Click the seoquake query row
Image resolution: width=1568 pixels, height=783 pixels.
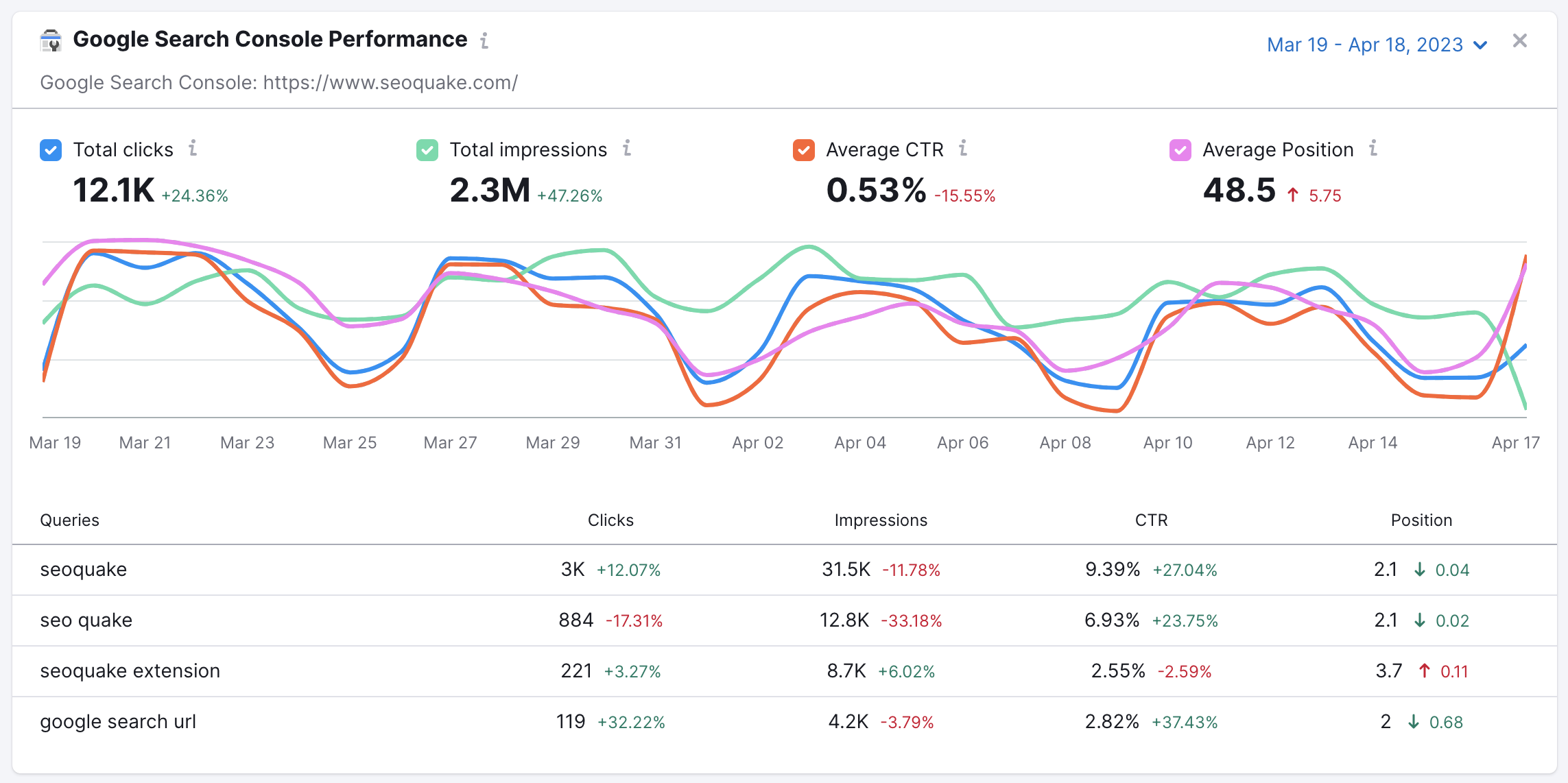point(83,569)
